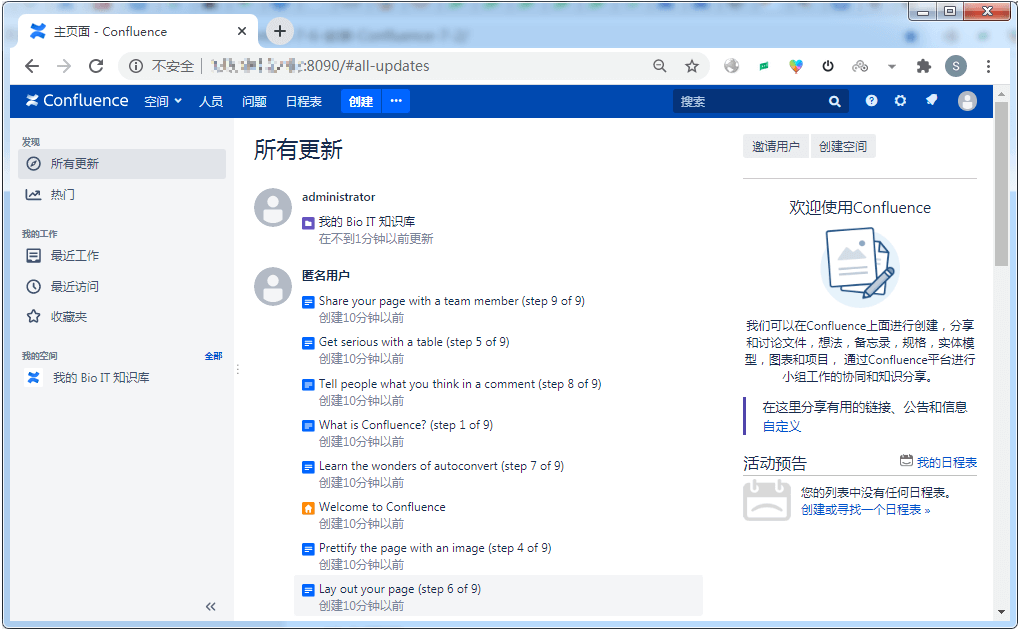
Task: Click the gamepad extension icon
Action: pos(860,66)
